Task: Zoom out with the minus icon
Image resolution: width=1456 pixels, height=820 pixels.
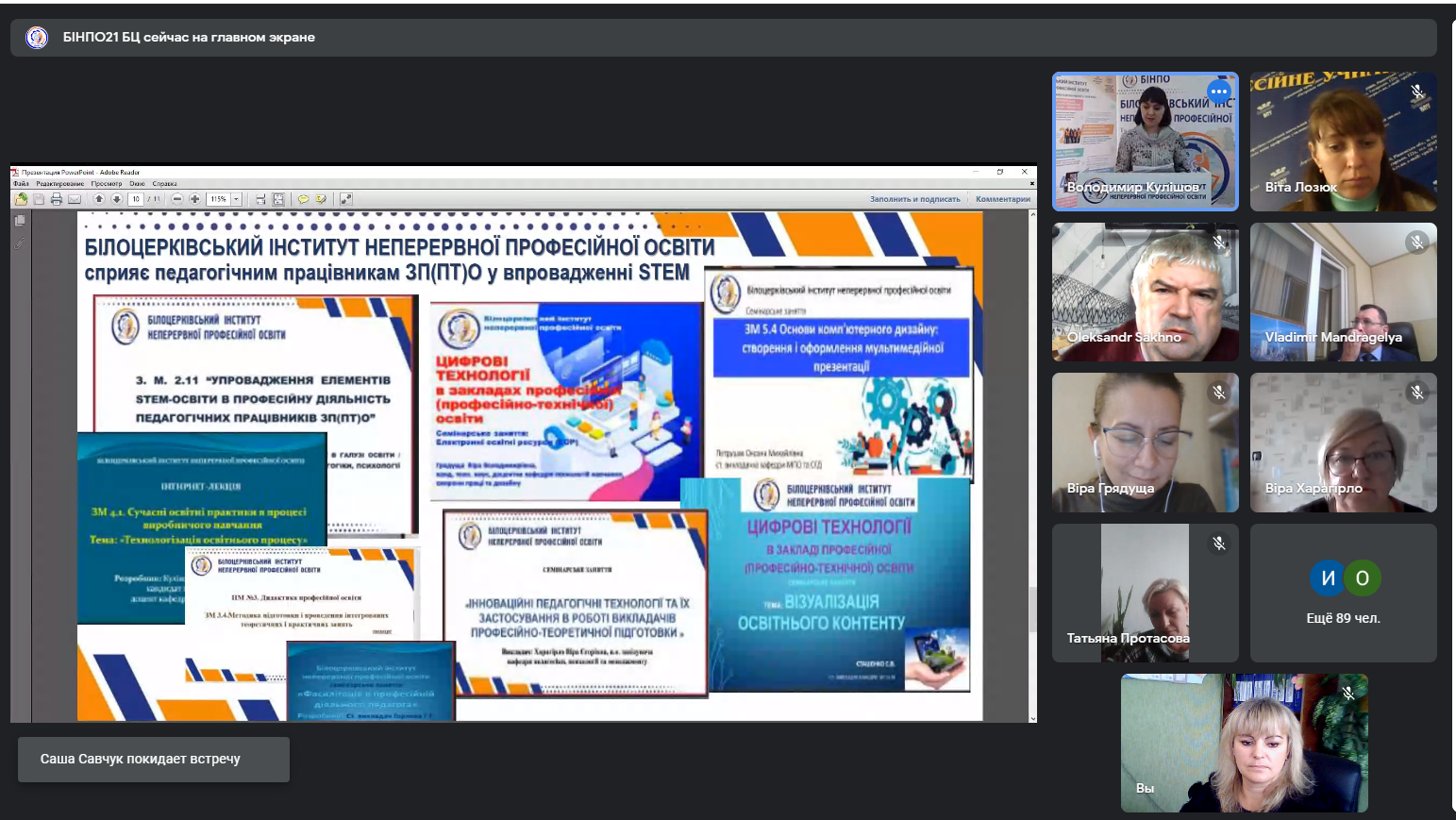Action: [x=177, y=199]
